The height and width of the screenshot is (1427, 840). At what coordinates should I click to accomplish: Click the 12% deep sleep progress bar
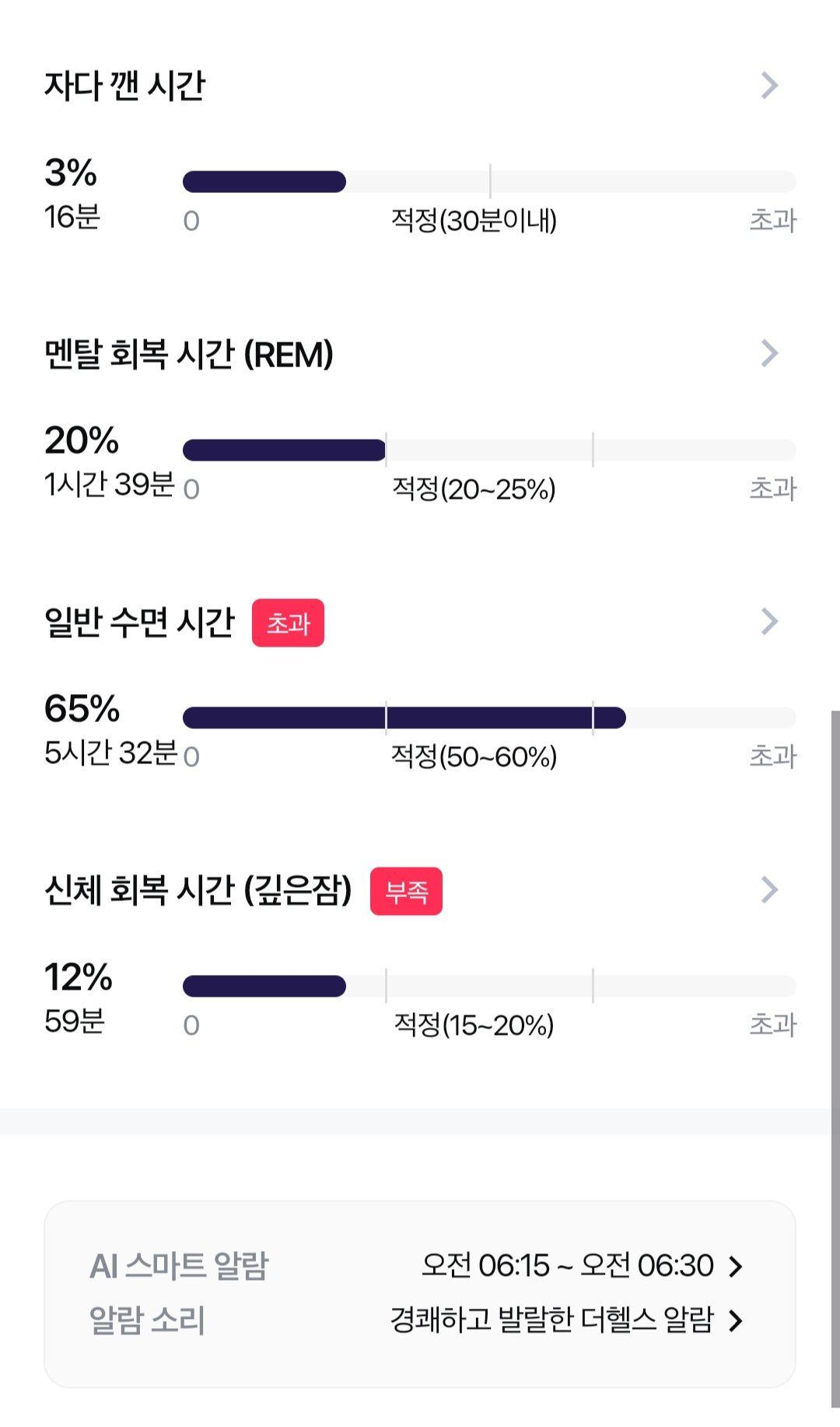coord(489,986)
